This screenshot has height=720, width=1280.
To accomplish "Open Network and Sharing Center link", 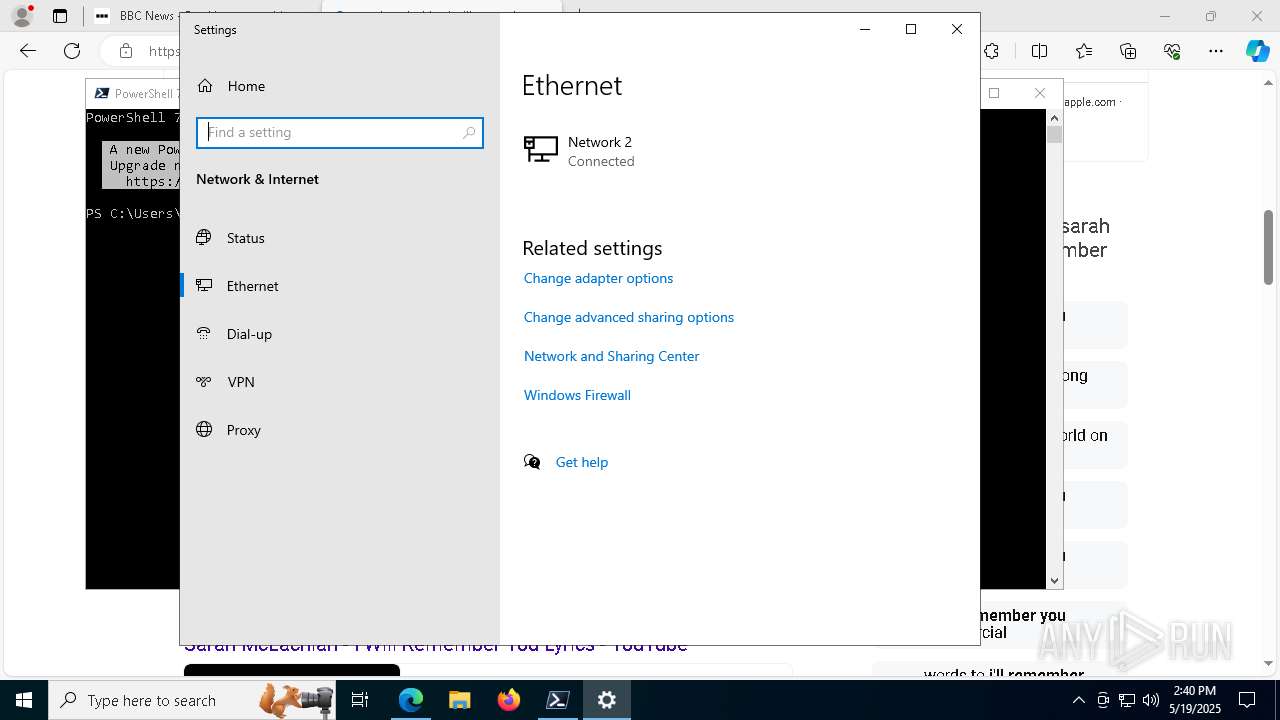I will click(x=611, y=356).
